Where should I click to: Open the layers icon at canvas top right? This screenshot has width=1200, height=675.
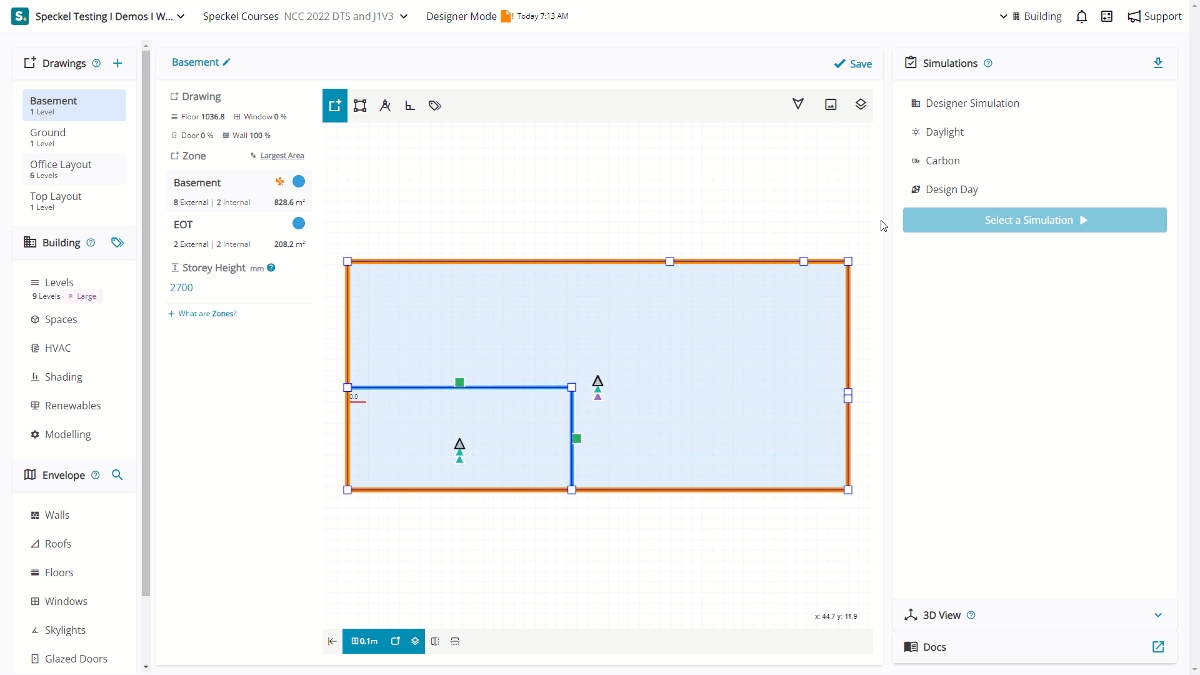tap(860, 104)
